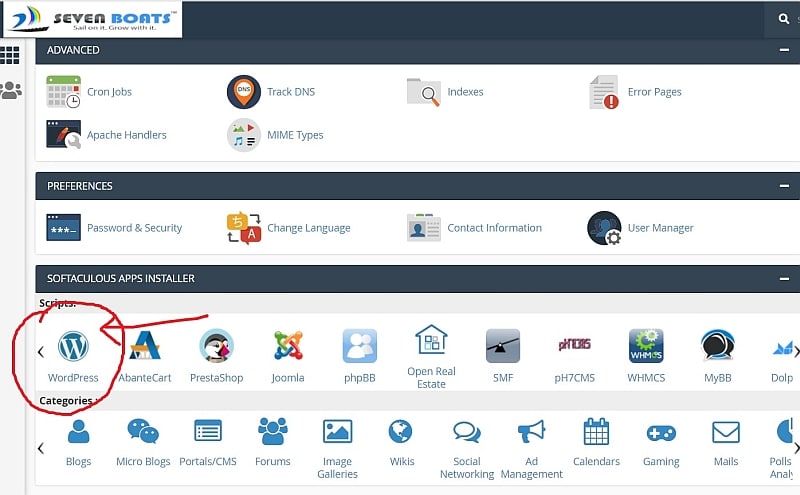Viewport: 800px width, 495px height.
Task: Open the User Manager icon
Action: (604, 228)
